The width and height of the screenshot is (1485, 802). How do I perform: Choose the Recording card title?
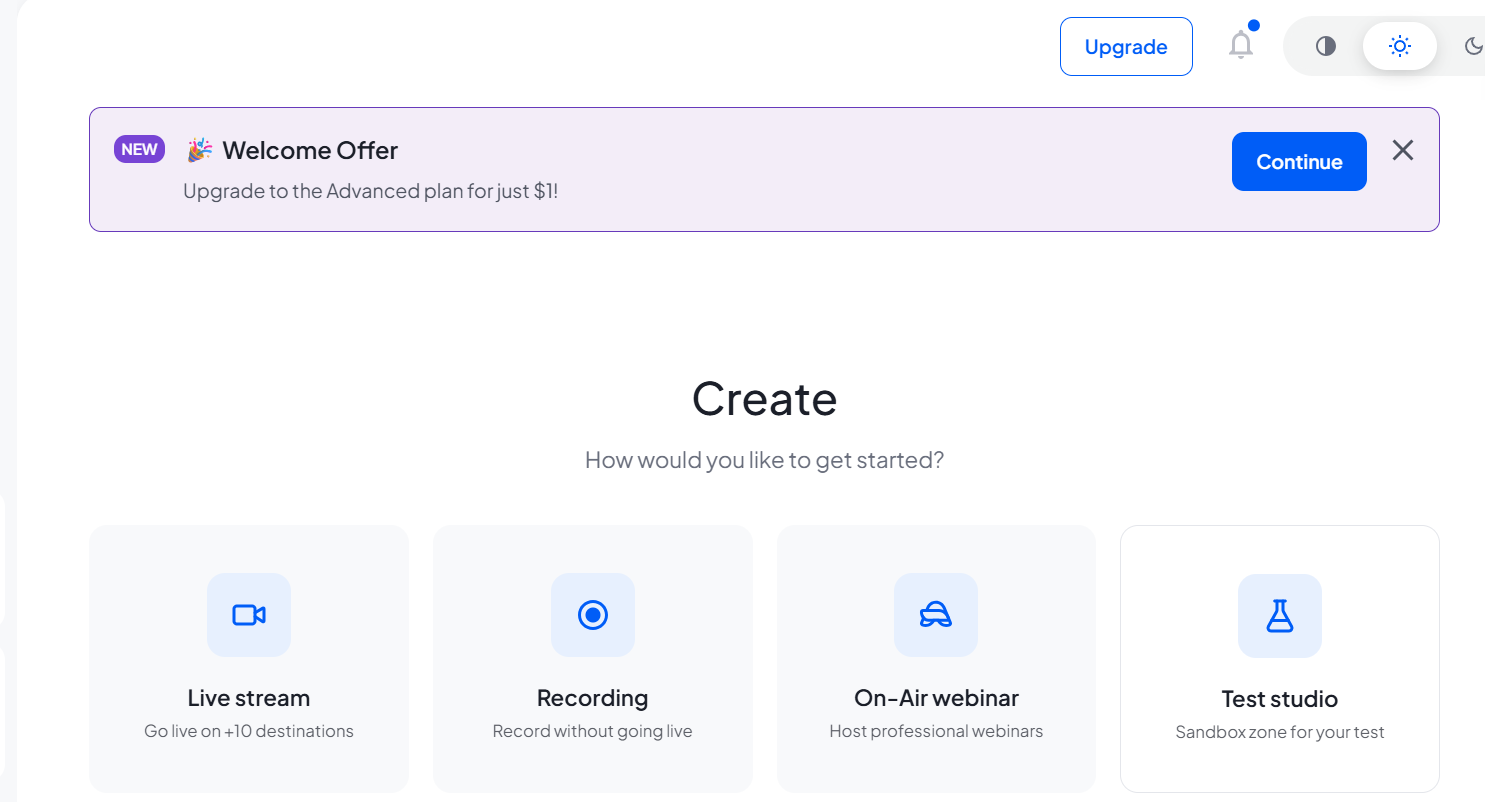point(593,698)
